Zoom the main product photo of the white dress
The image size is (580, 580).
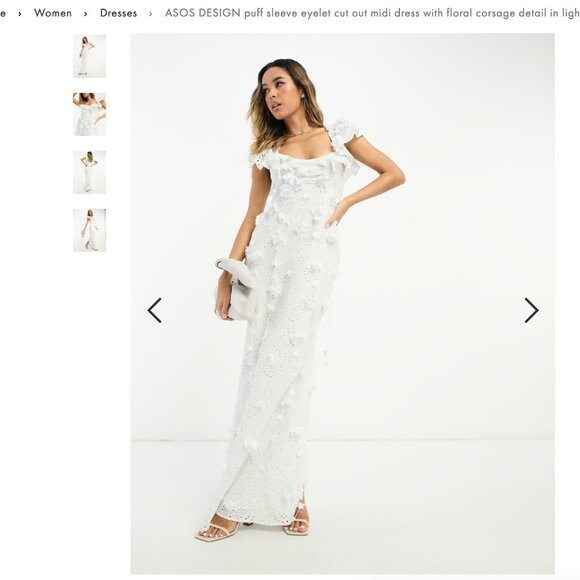tap(343, 303)
